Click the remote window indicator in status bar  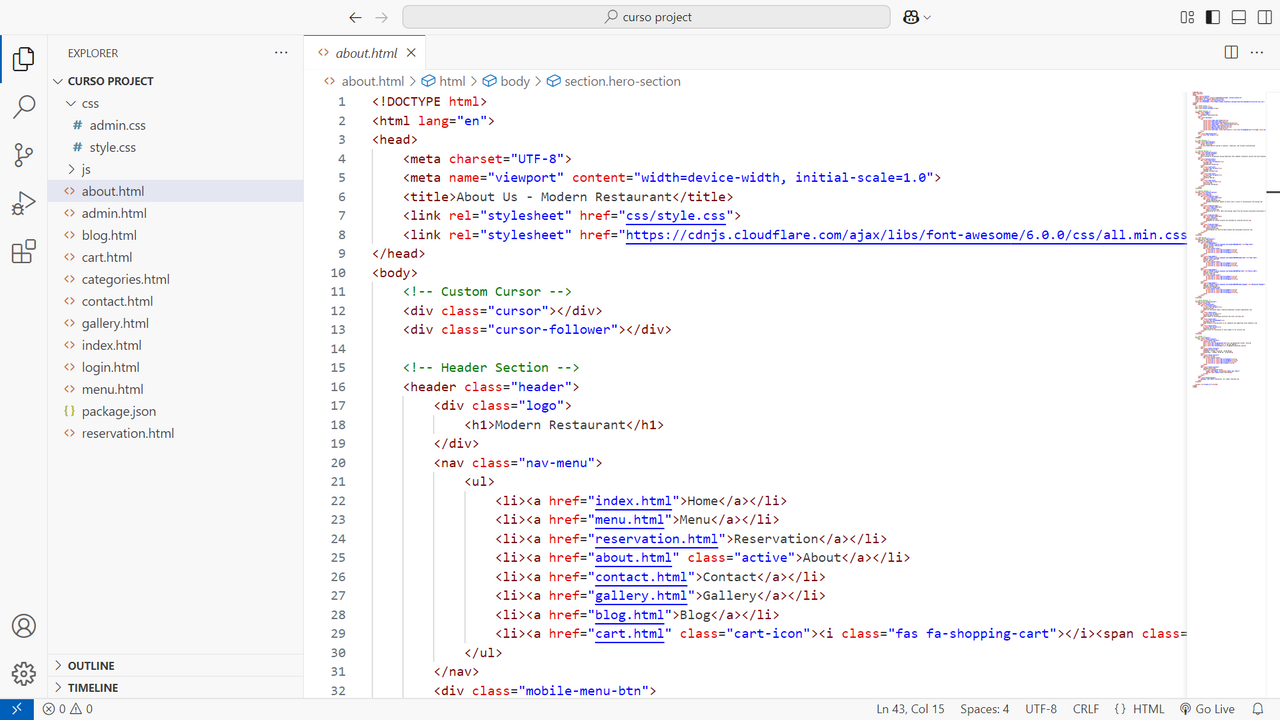pyautogui.click(x=17, y=709)
